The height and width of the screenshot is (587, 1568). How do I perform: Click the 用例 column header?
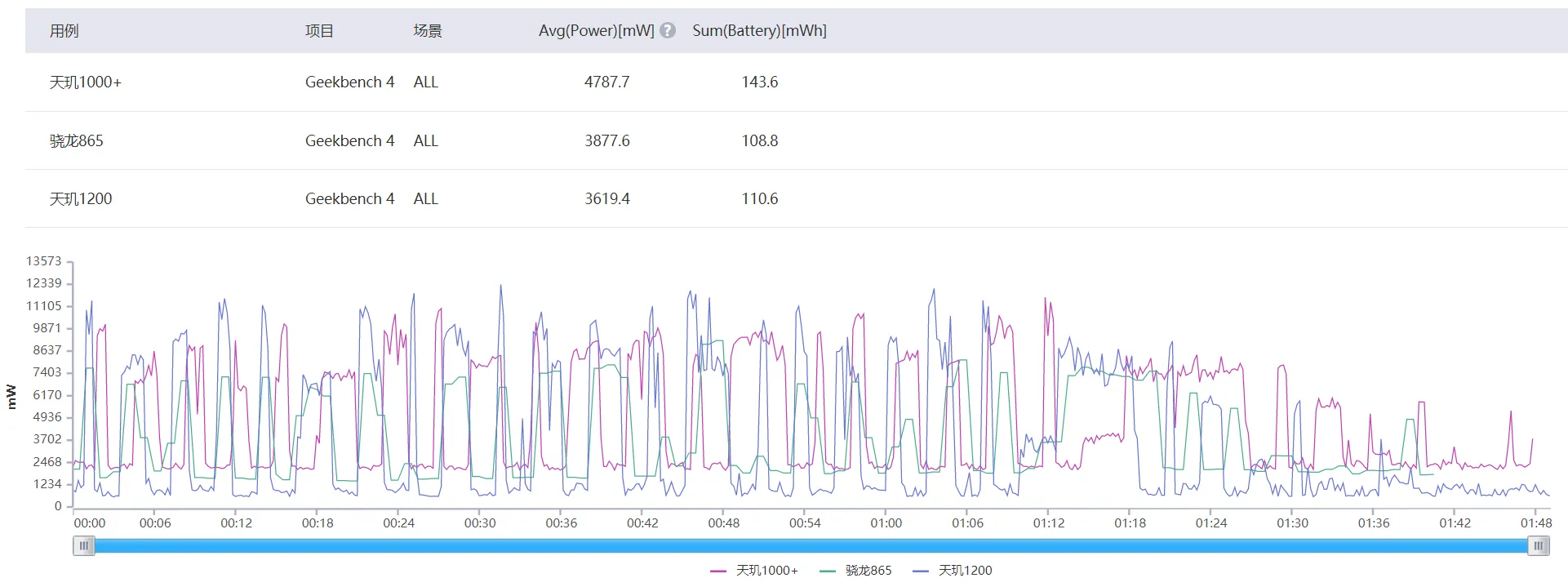(64, 31)
